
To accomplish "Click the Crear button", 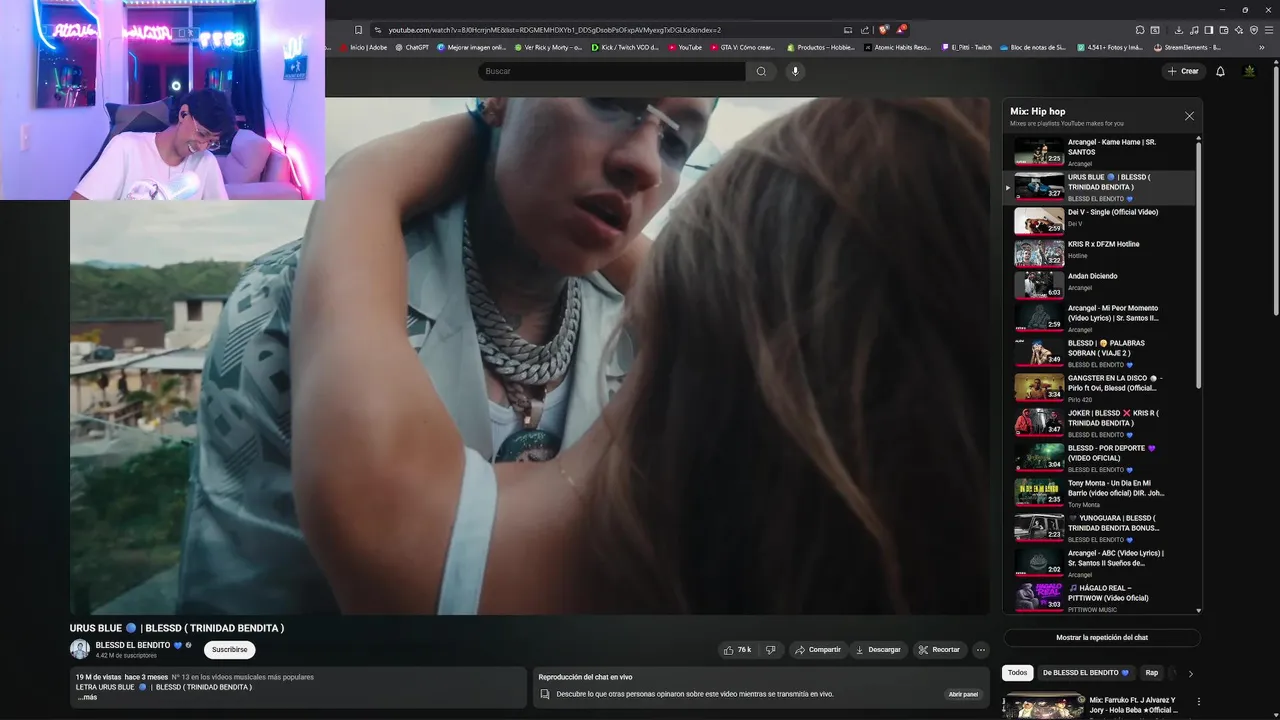I will 1183,71.
